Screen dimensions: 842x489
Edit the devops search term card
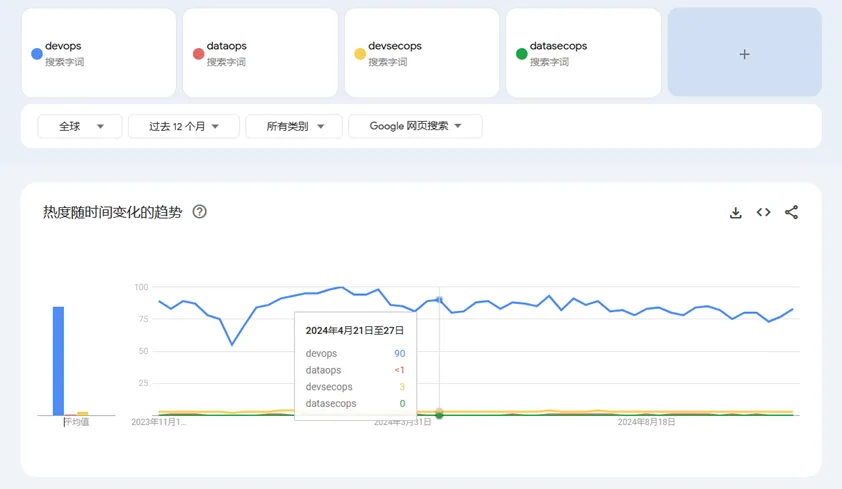pos(99,53)
